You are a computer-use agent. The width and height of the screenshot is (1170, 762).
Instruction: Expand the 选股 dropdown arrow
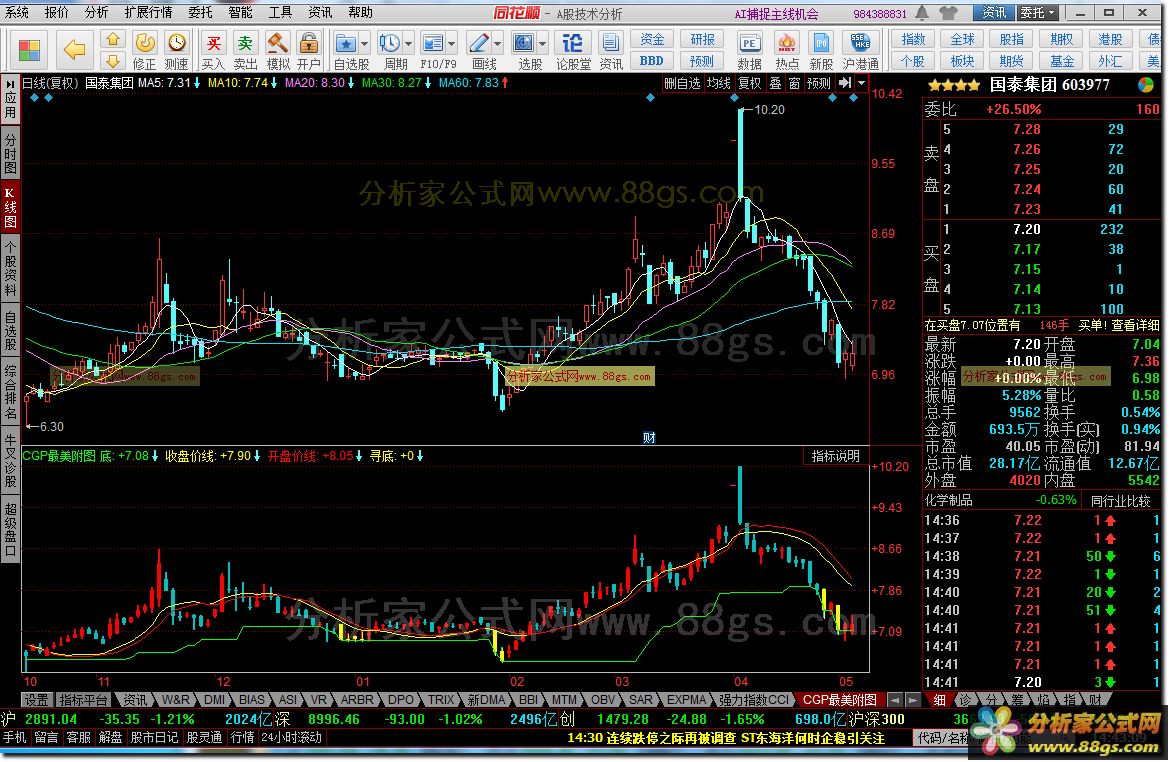pyautogui.click(x=542, y=44)
